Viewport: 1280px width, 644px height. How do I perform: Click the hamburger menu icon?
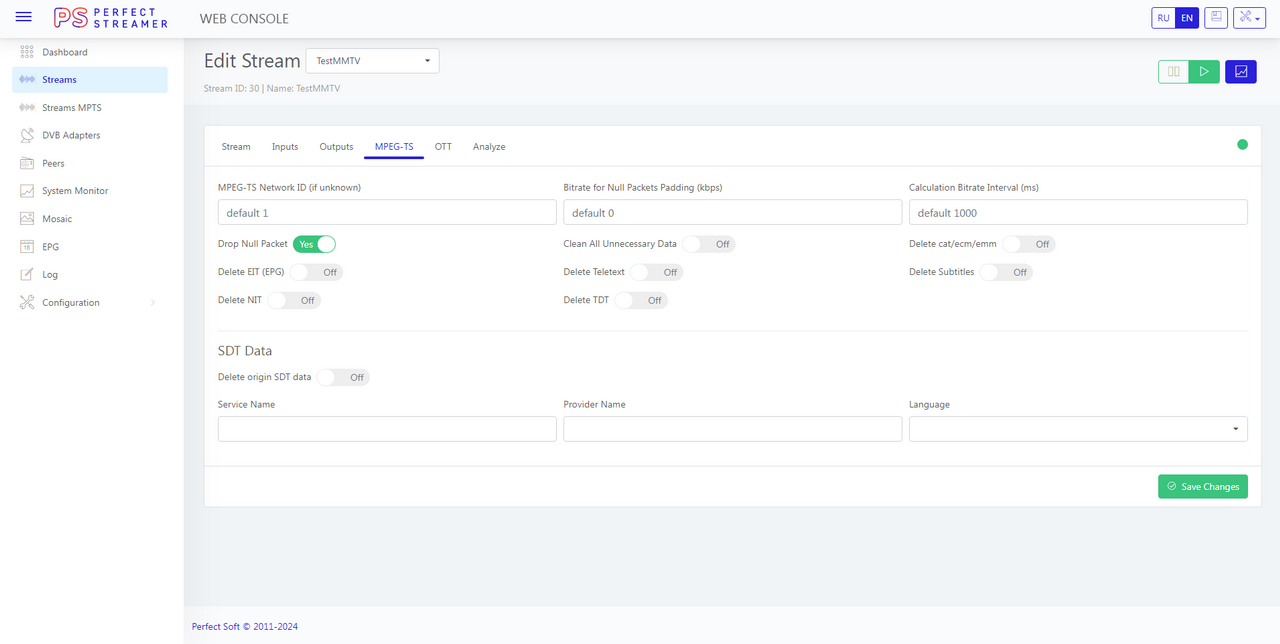24,17
